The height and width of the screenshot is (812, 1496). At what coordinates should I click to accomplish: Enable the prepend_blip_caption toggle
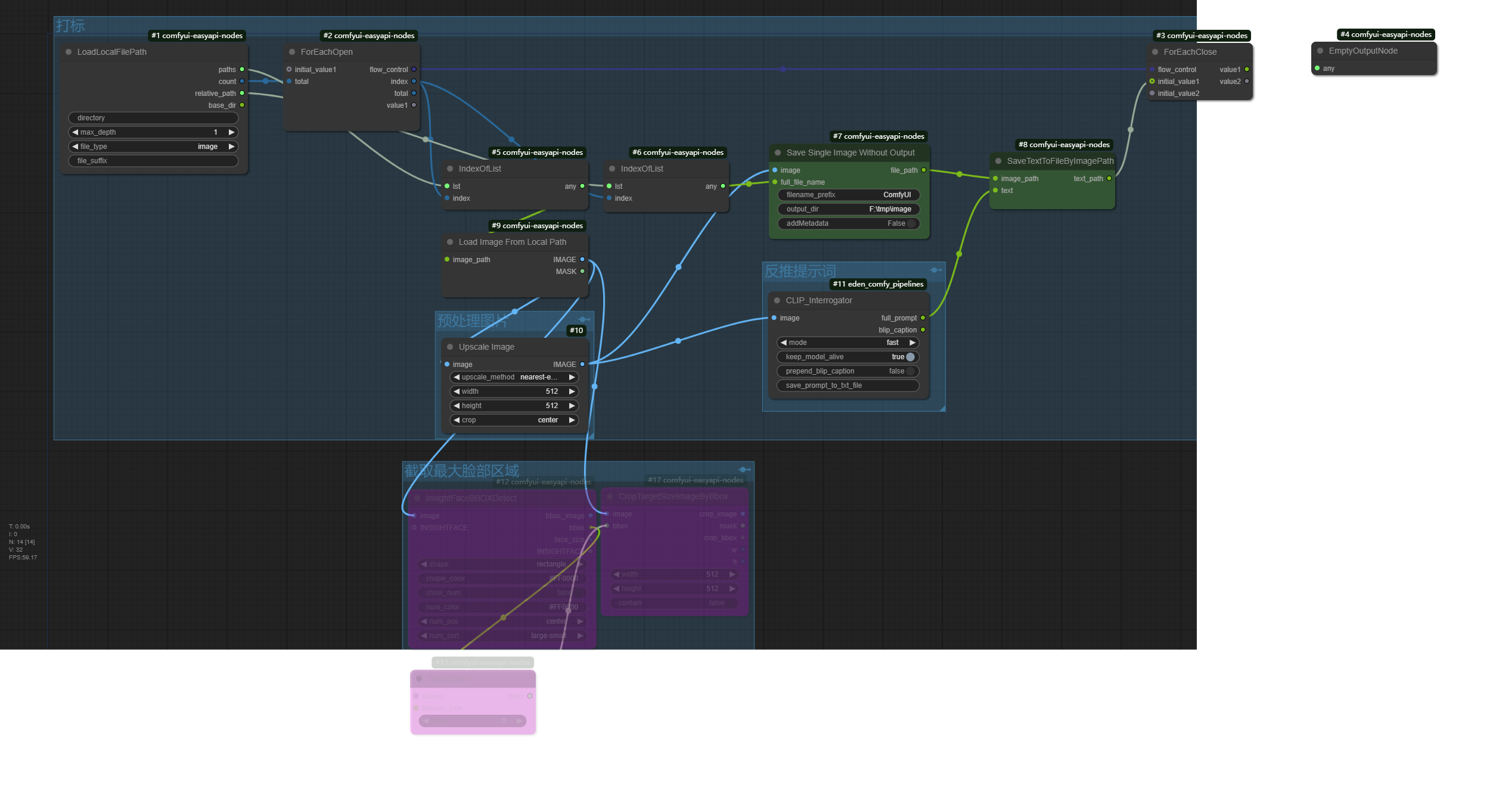(x=910, y=371)
